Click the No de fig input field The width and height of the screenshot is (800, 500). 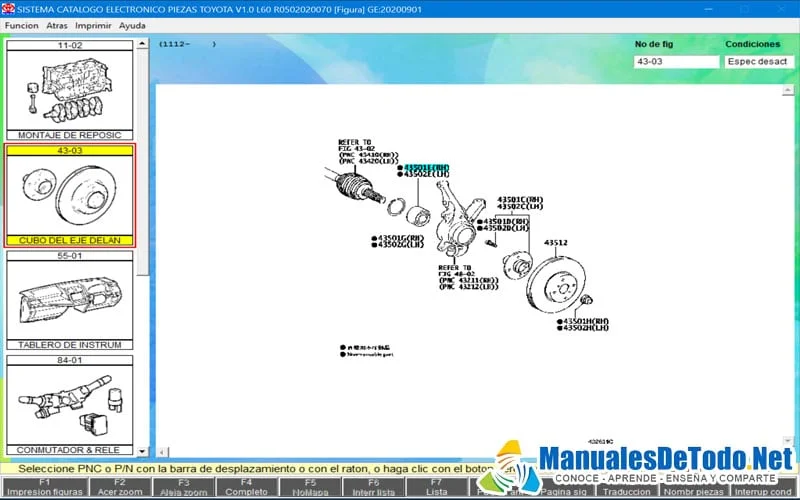(677, 62)
